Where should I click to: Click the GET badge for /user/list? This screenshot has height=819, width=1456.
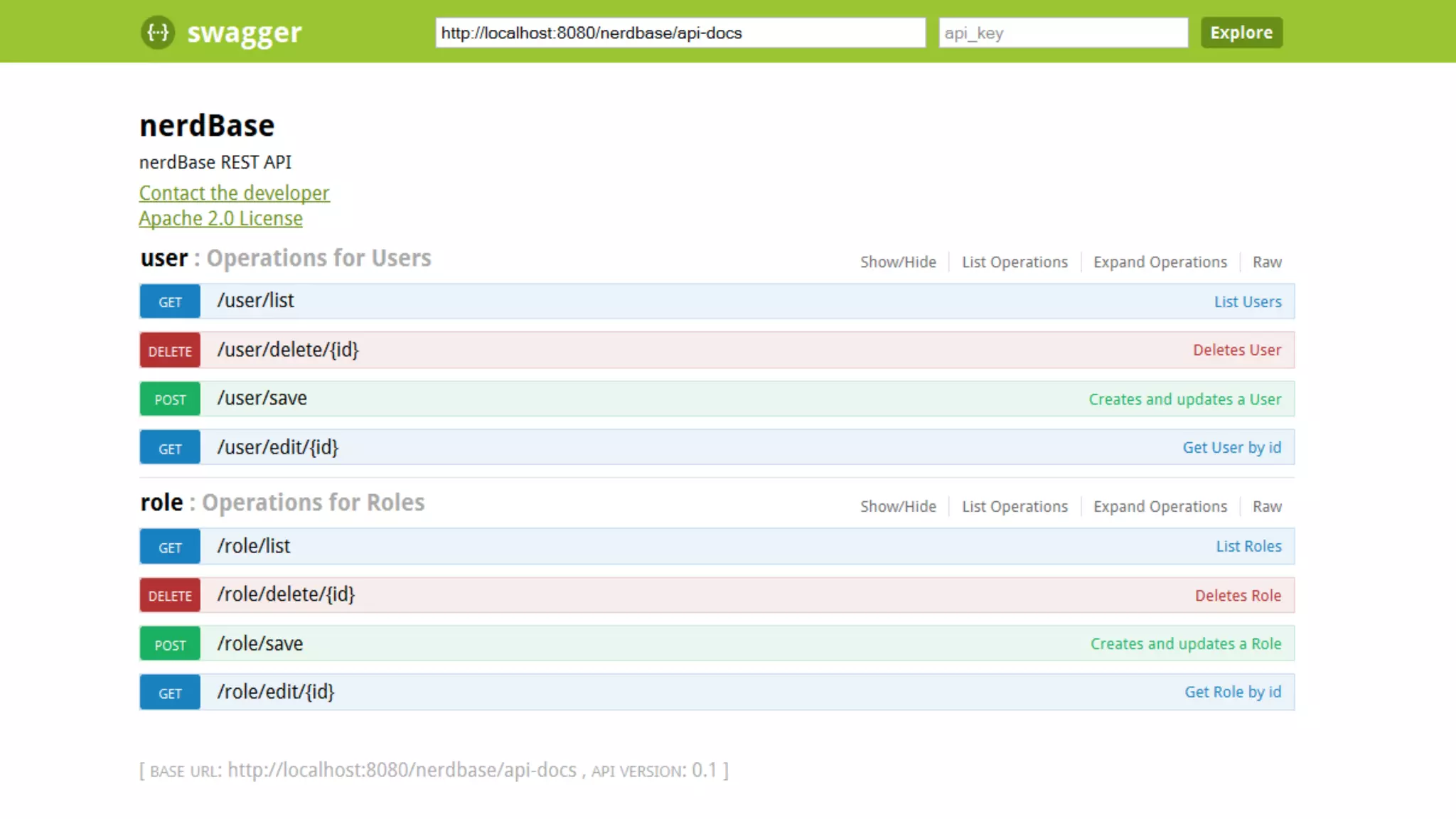[x=170, y=301]
